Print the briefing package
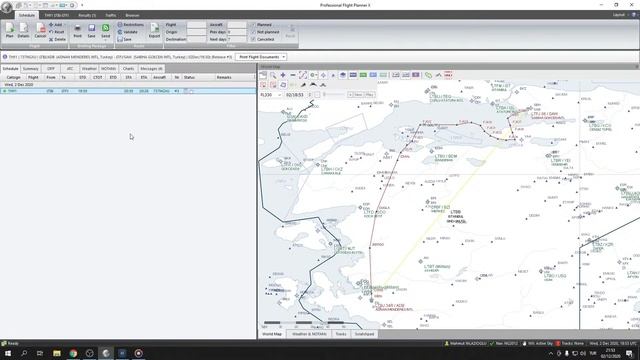 (x=78, y=31)
